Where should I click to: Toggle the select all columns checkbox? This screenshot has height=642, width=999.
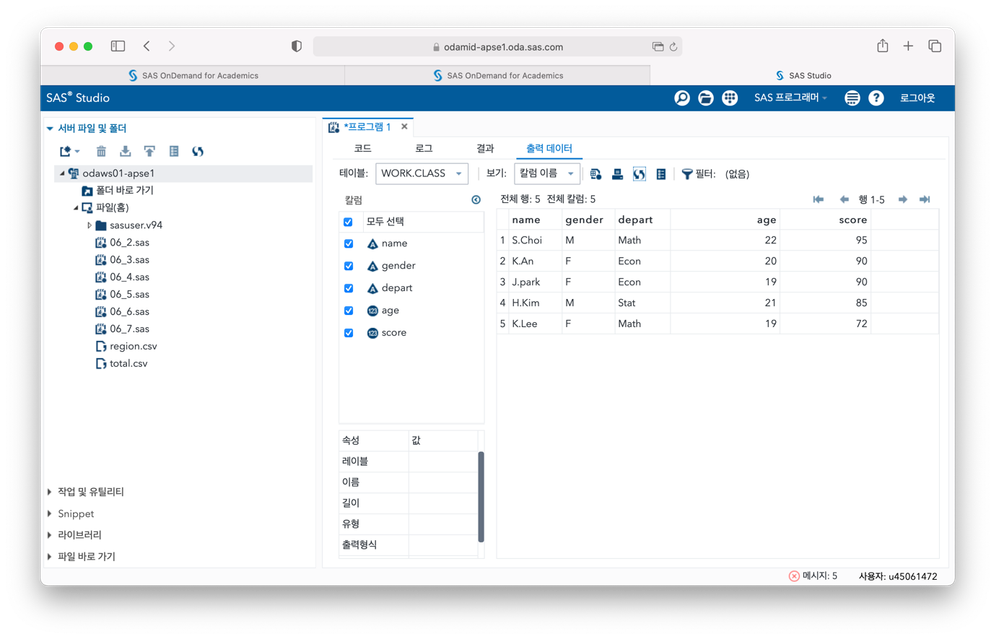[x=348, y=222]
